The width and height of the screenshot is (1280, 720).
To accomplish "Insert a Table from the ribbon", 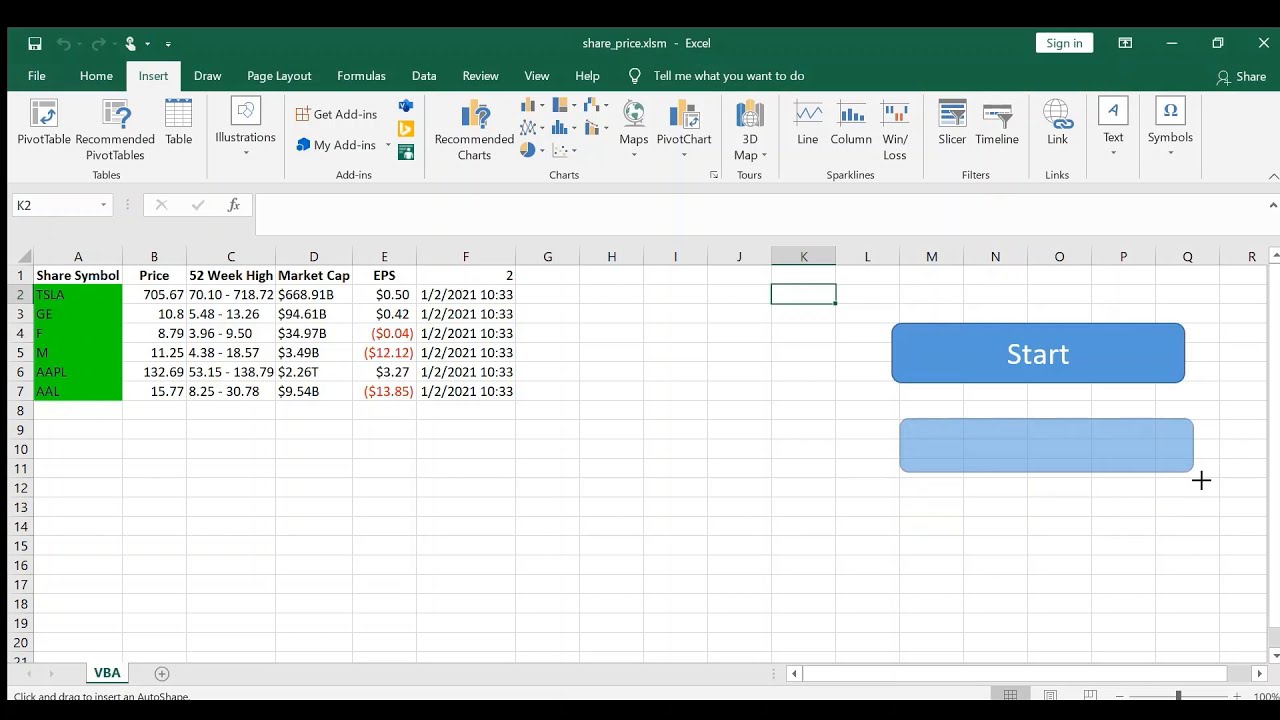I will click(x=179, y=124).
